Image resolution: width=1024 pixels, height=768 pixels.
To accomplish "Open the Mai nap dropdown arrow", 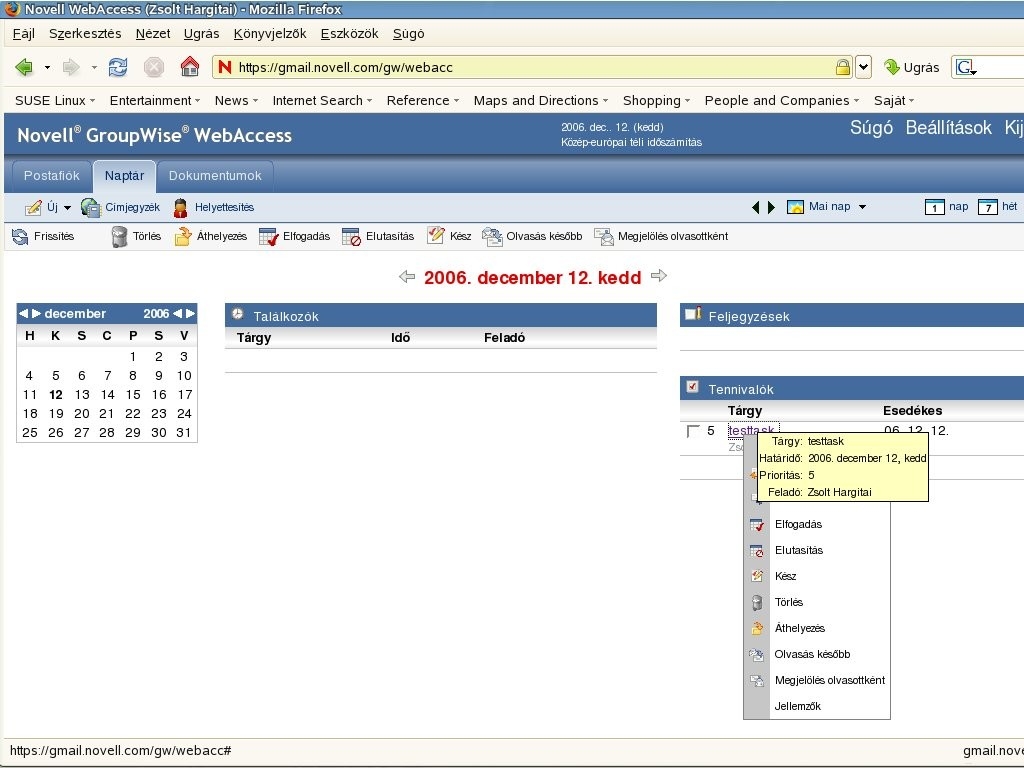I will [862, 207].
